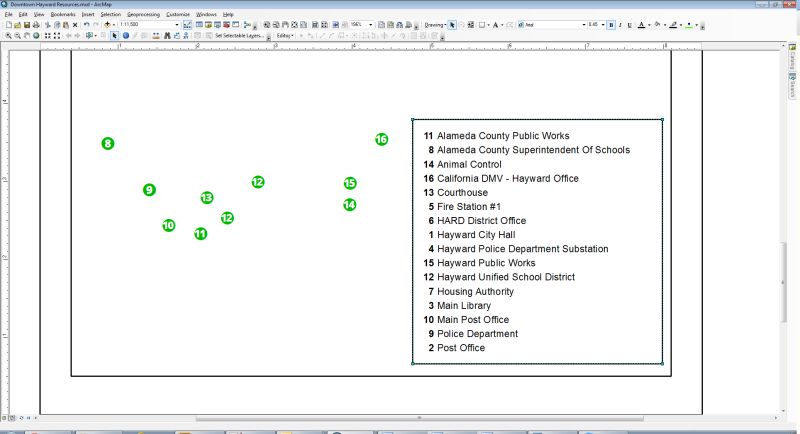The height and width of the screenshot is (434, 800).
Task: Click the line color swatch
Action: pos(673,24)
